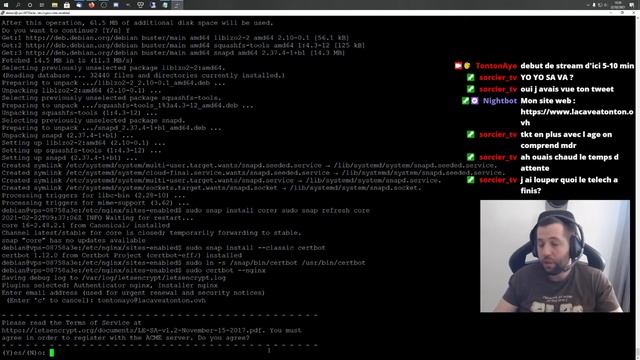Click the TontonAyo username in chat

point(496,66)
